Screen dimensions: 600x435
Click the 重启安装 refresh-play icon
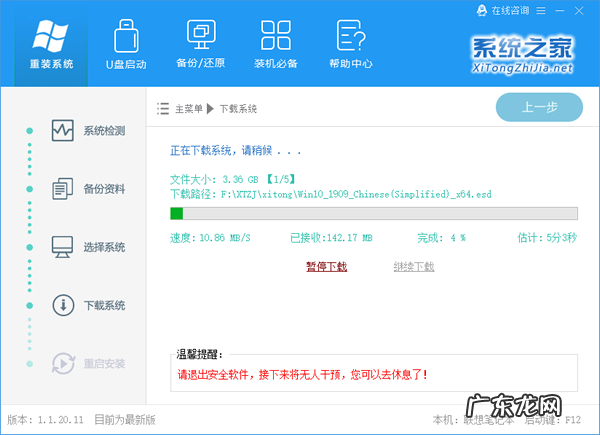63,363
